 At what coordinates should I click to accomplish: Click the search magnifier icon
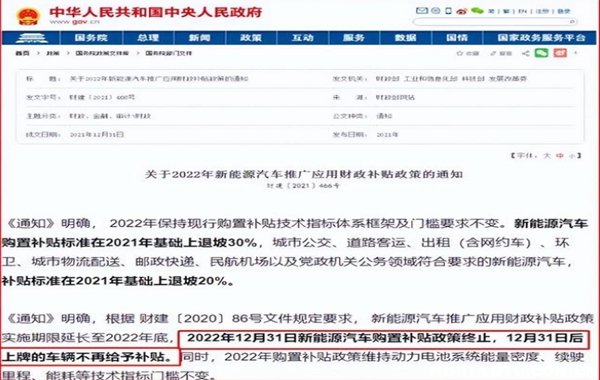(x=572, y=22)
